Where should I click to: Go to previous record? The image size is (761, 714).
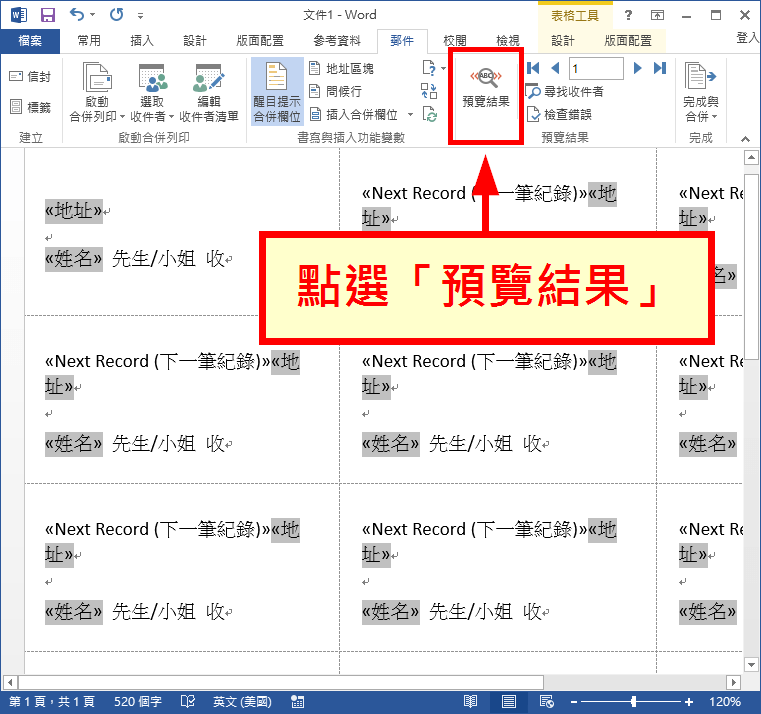(x=555, y=68)
